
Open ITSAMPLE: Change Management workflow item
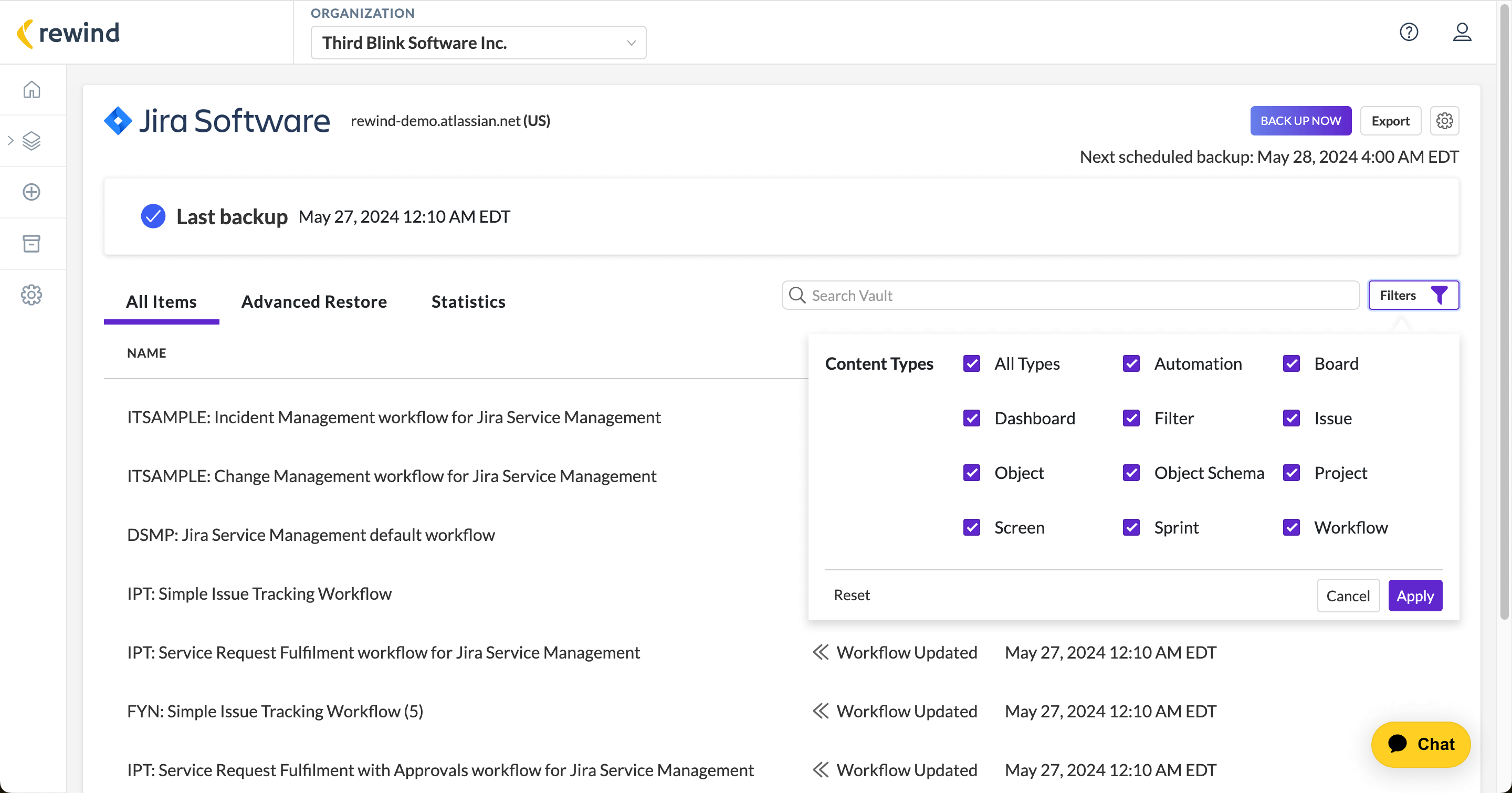(392, 476)
